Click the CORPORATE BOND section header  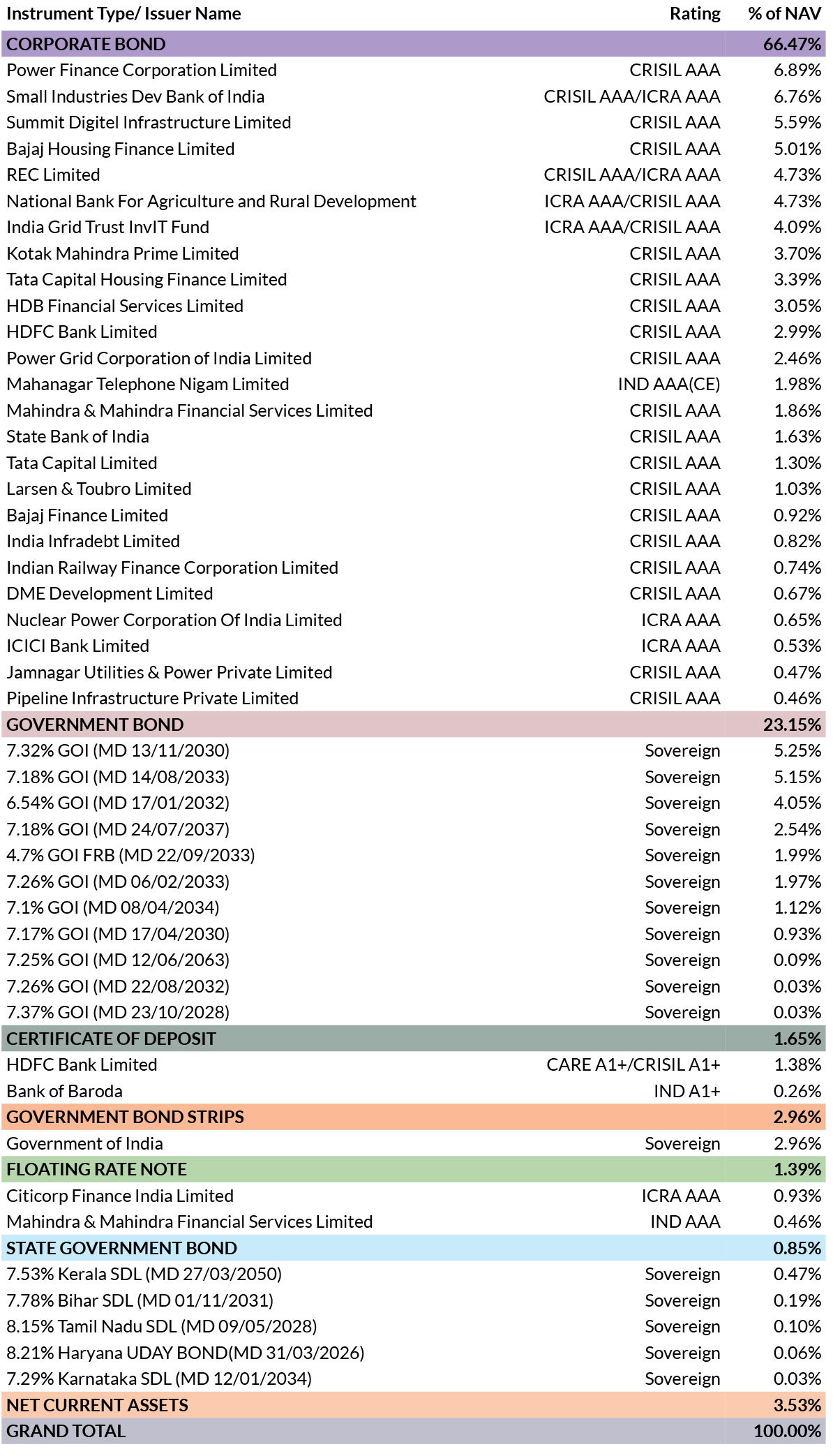[x=413, y=44]
